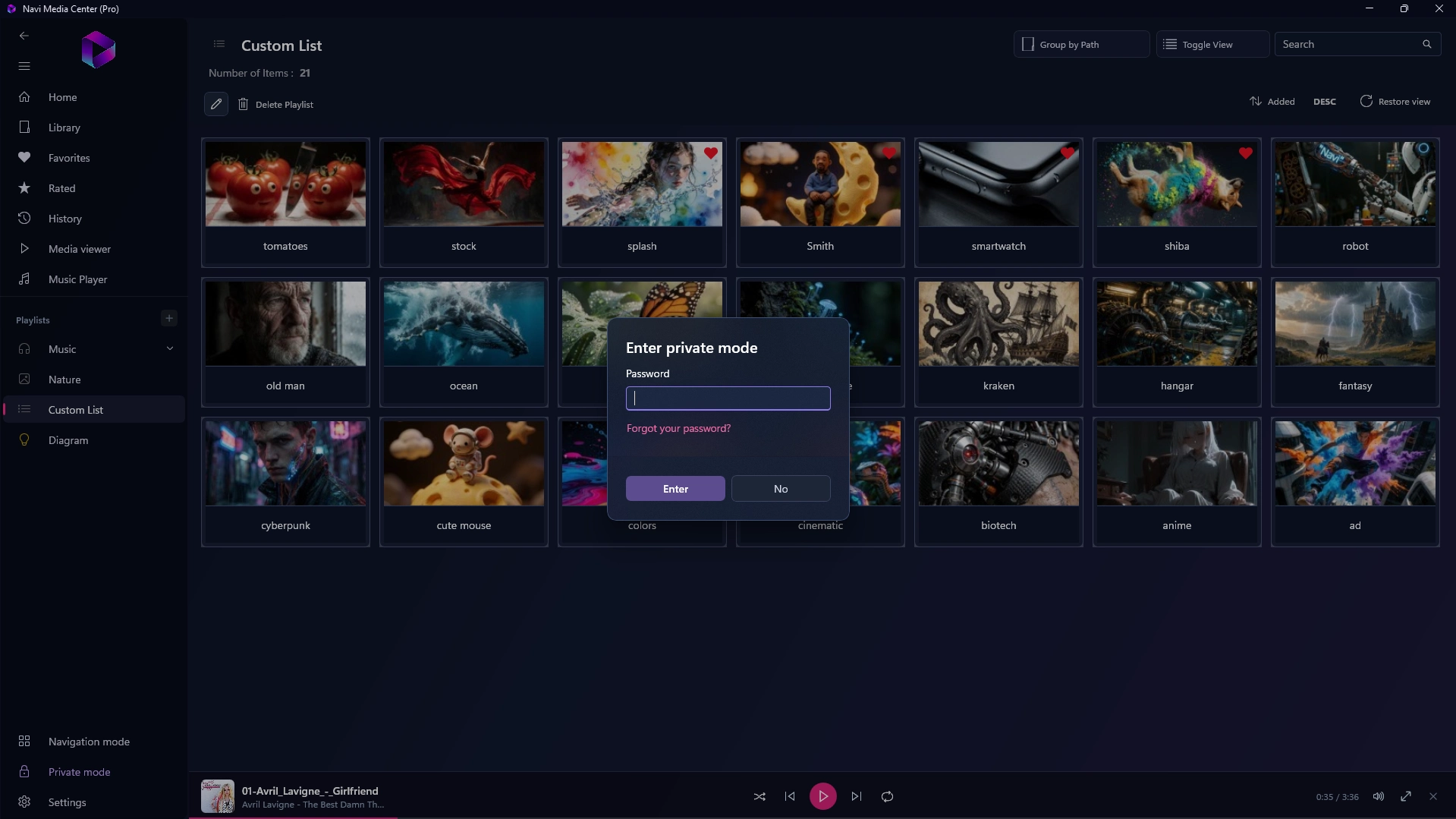
Task: Click No to cancel private mode
Action: point(781,489)
